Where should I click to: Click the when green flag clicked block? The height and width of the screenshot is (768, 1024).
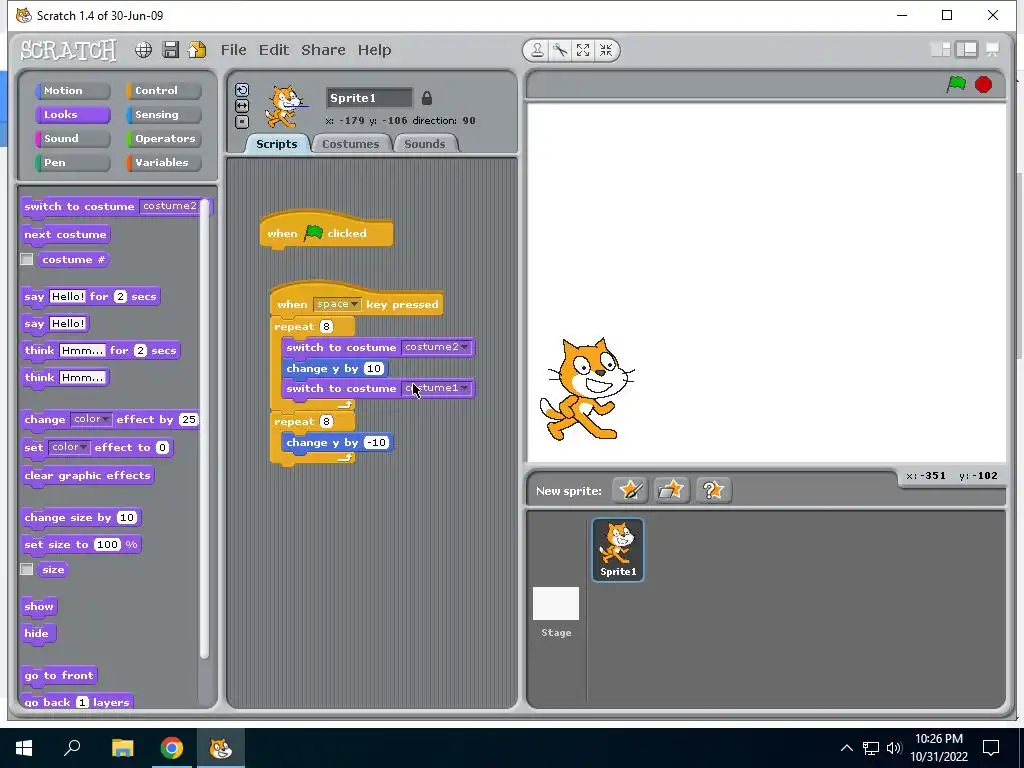(327, 232)
